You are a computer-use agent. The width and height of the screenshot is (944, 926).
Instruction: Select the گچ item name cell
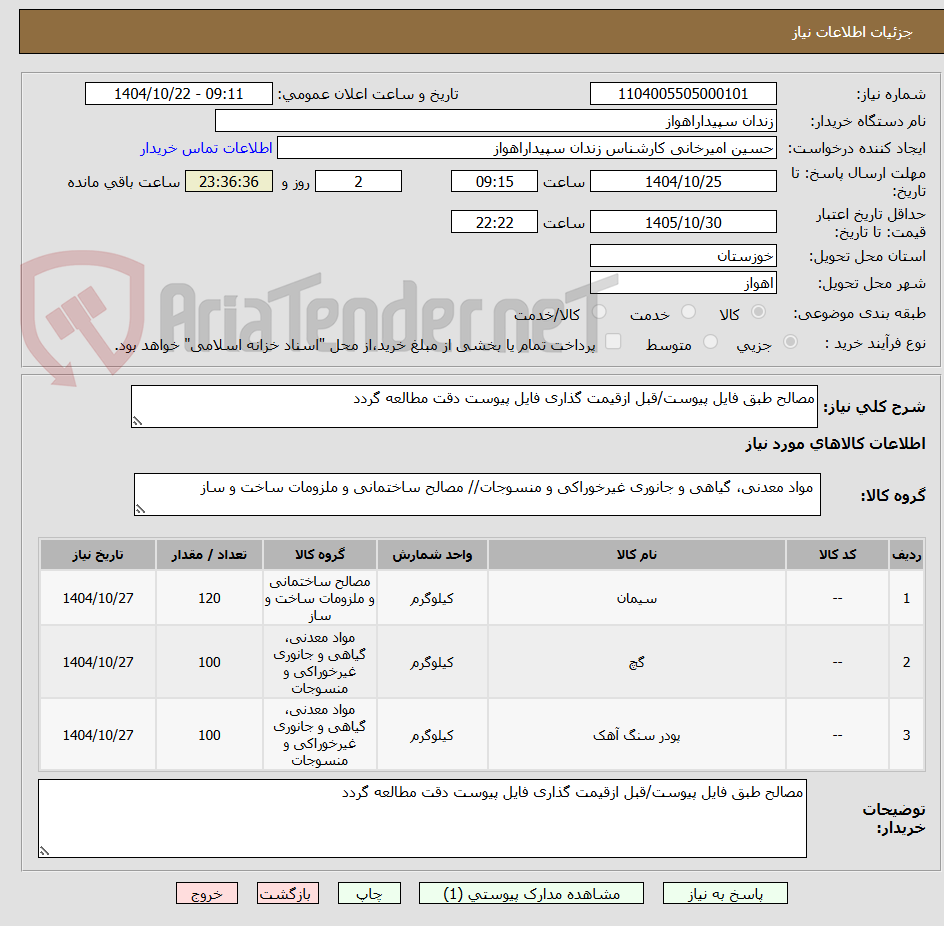tap(636, 662)
